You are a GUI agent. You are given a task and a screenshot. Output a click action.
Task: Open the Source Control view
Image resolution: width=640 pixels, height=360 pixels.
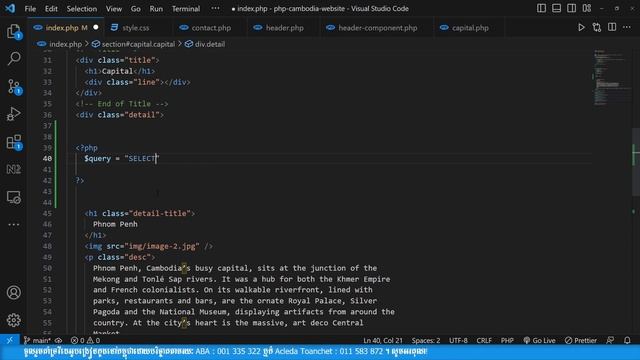[13, 87]
